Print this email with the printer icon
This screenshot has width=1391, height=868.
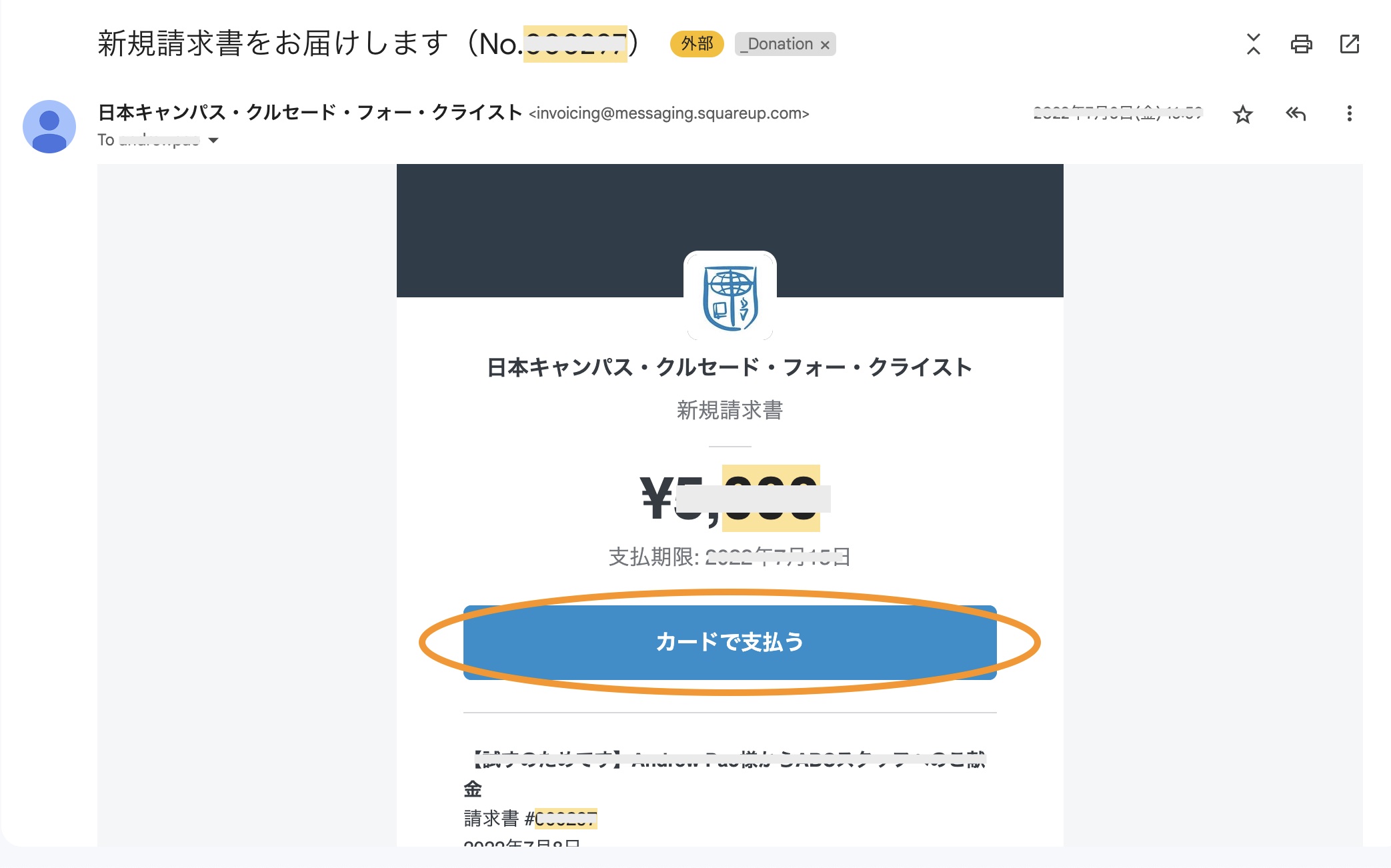click(1301, 44)
